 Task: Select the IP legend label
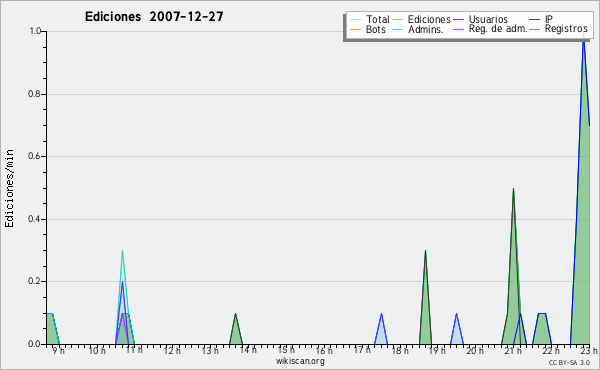pyautogui.click(x=549, y=19)
